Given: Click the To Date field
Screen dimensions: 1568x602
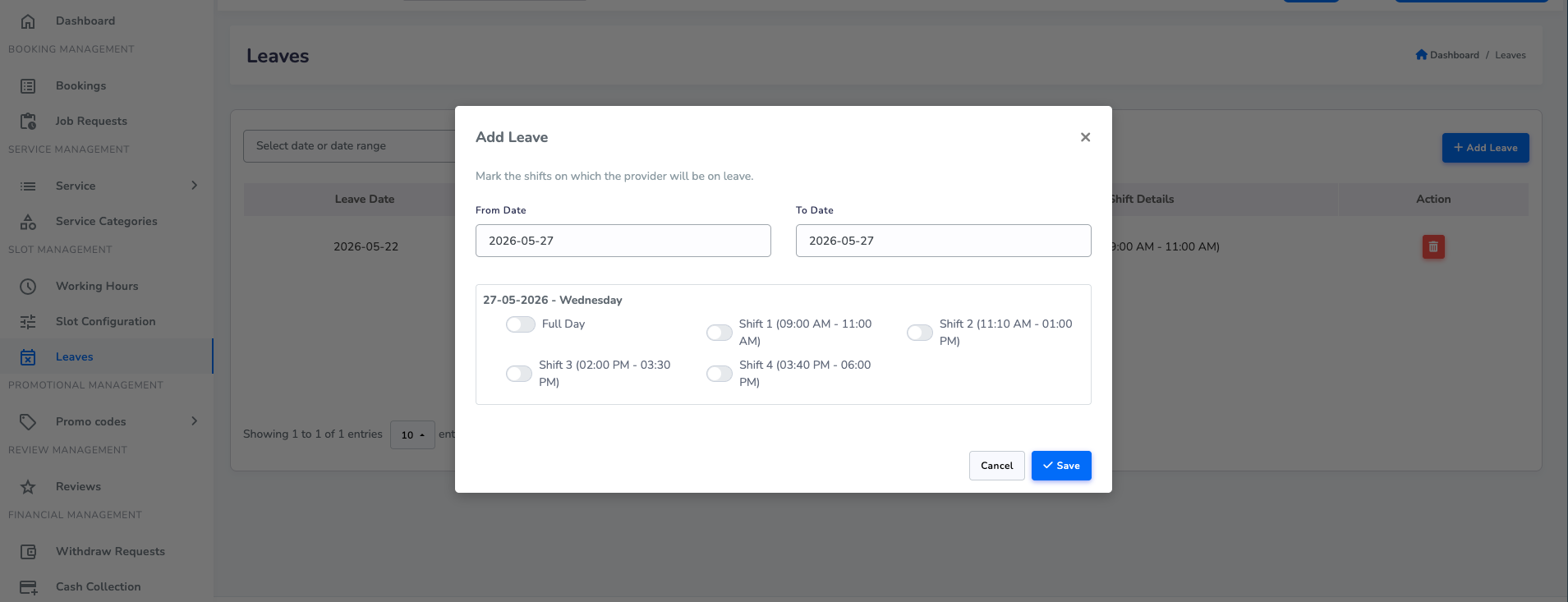Looking at the screenshot, I should (x=944, y=241).
